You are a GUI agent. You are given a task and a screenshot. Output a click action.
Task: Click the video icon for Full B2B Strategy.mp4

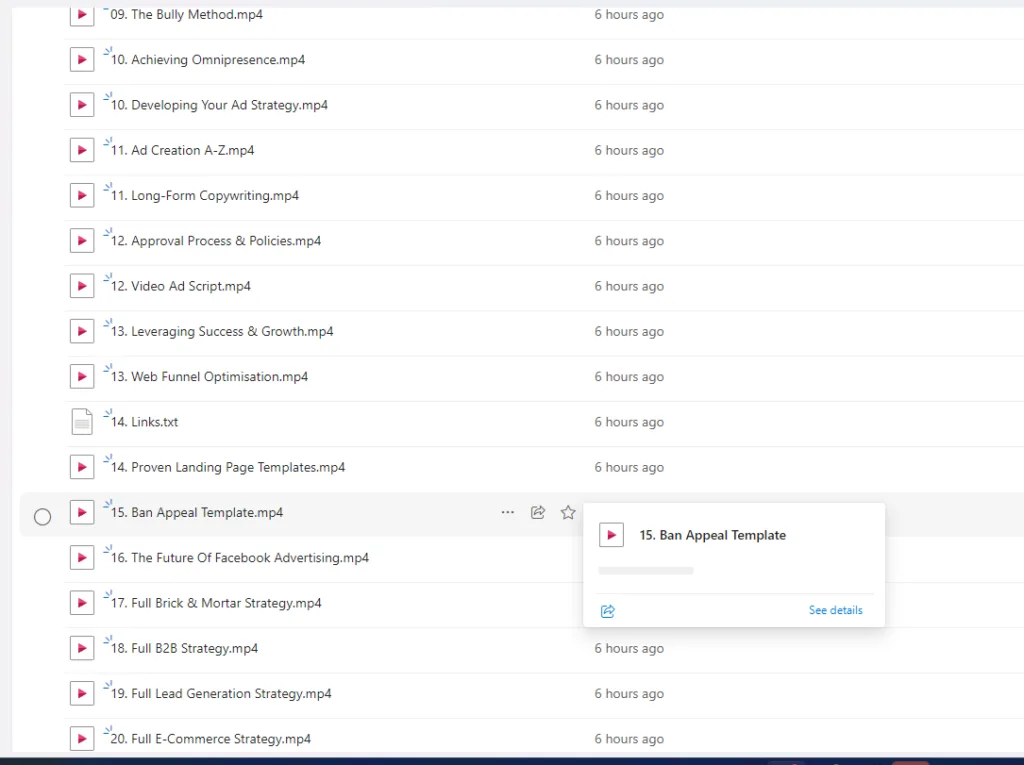click(81, 648)
